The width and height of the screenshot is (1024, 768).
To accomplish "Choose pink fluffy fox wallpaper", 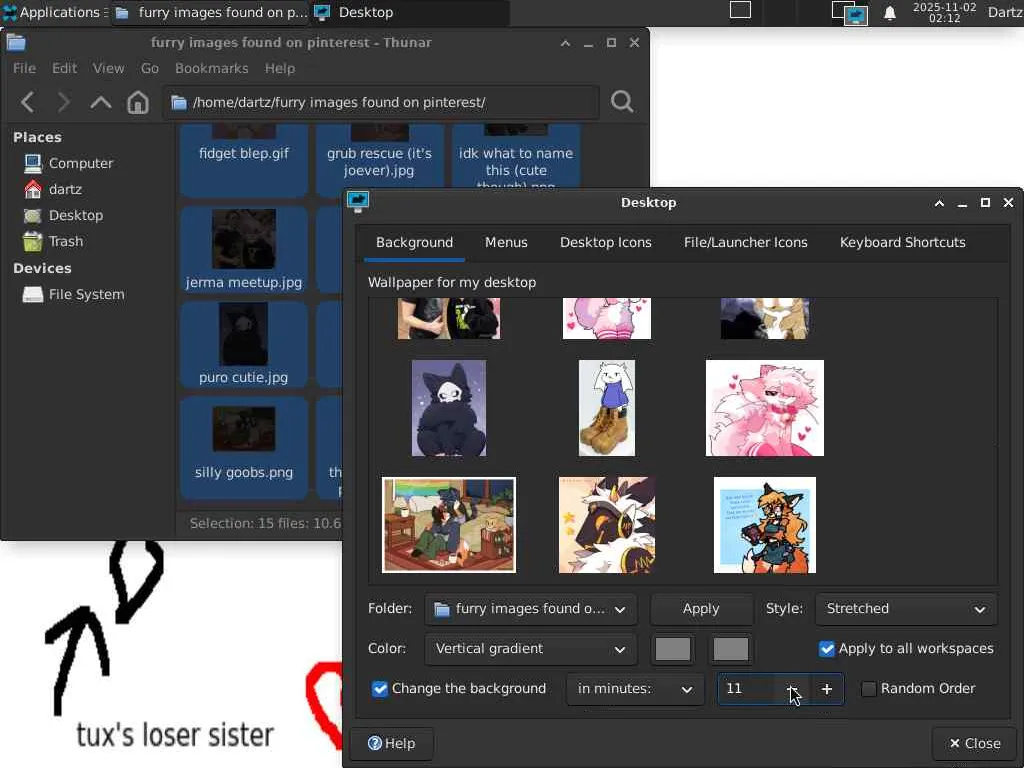I will (x=765, y=408).
